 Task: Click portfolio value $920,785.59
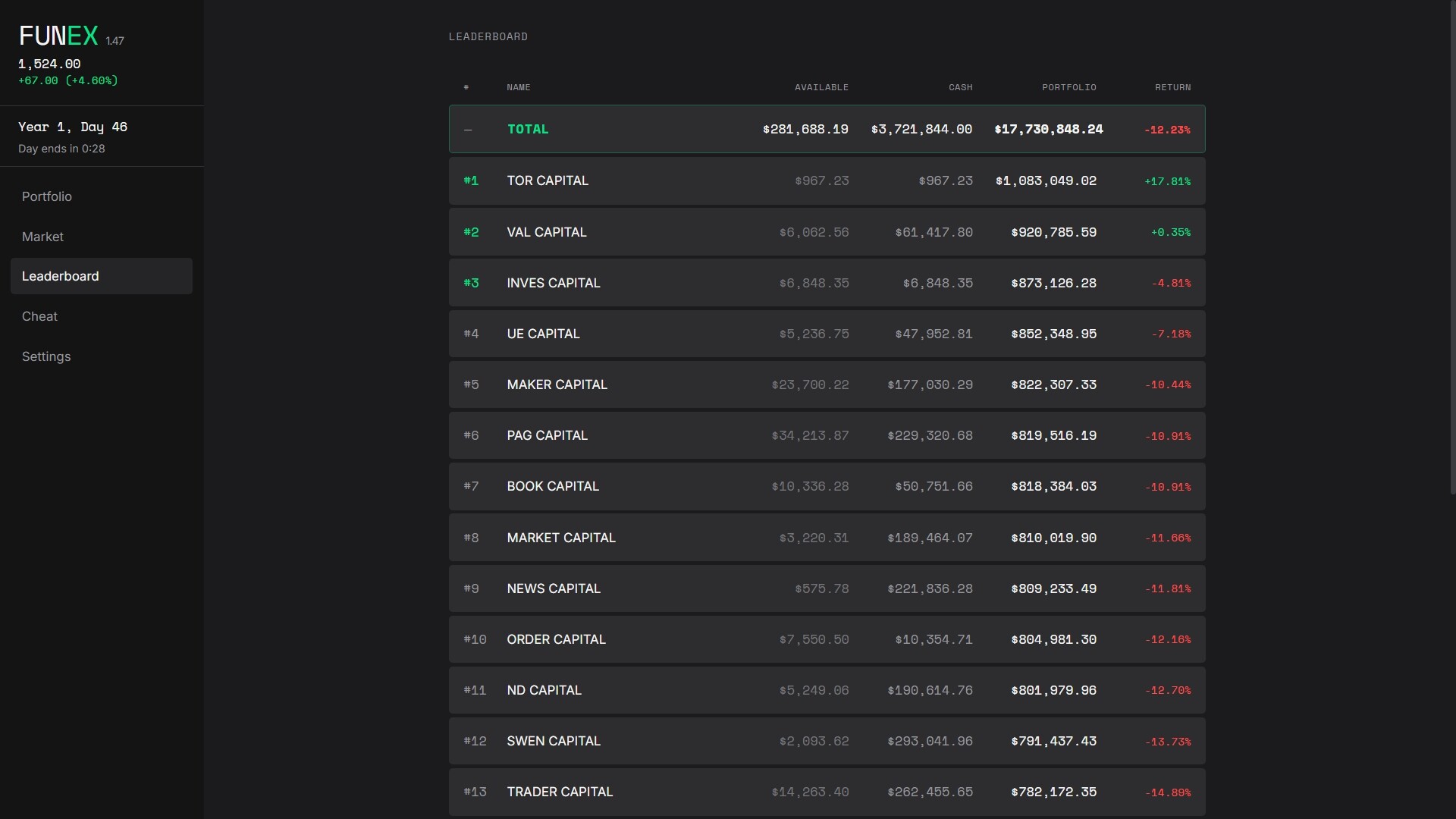point(1053,232)
